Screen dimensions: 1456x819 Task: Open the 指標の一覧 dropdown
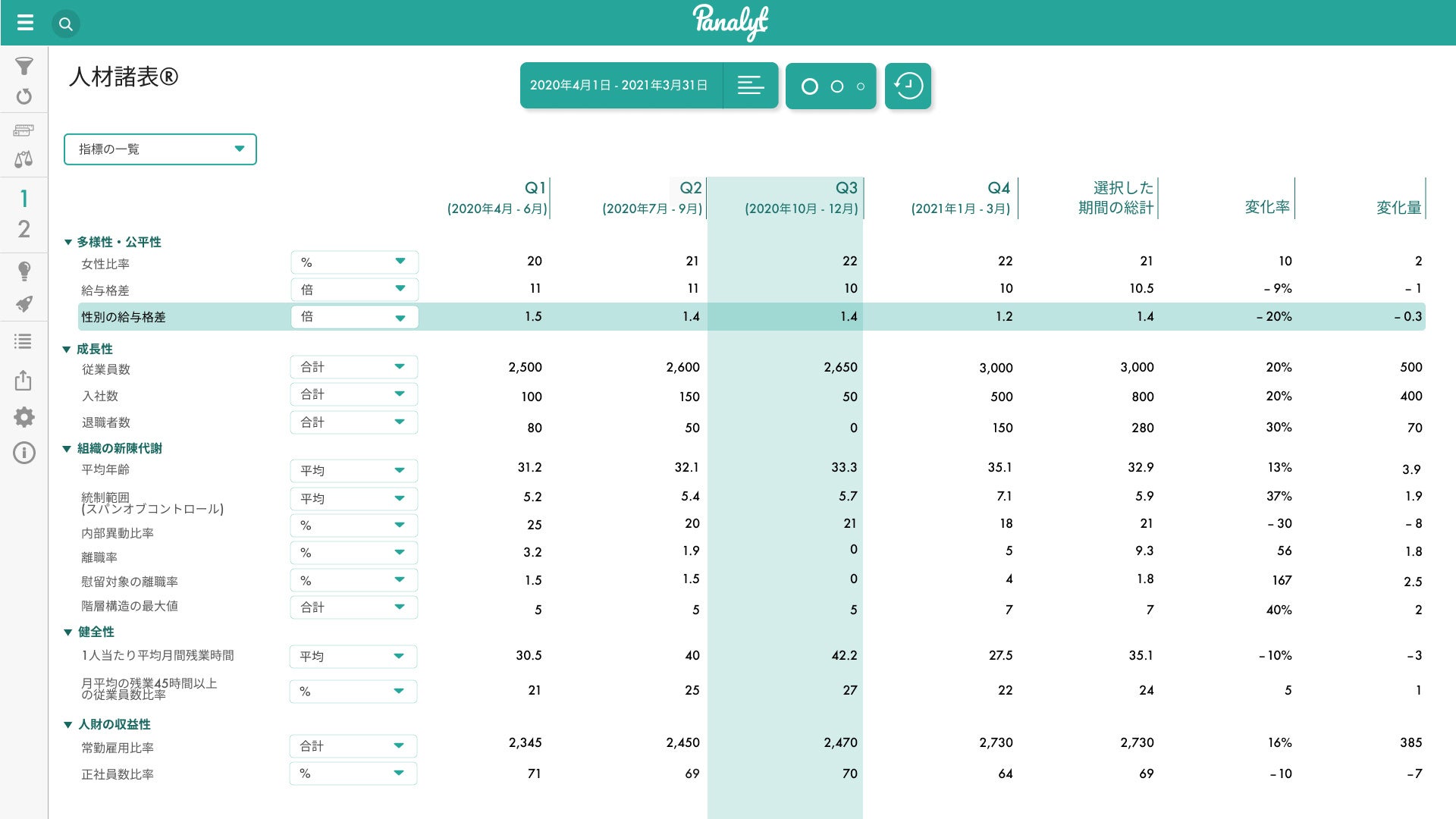click(160, 149)
